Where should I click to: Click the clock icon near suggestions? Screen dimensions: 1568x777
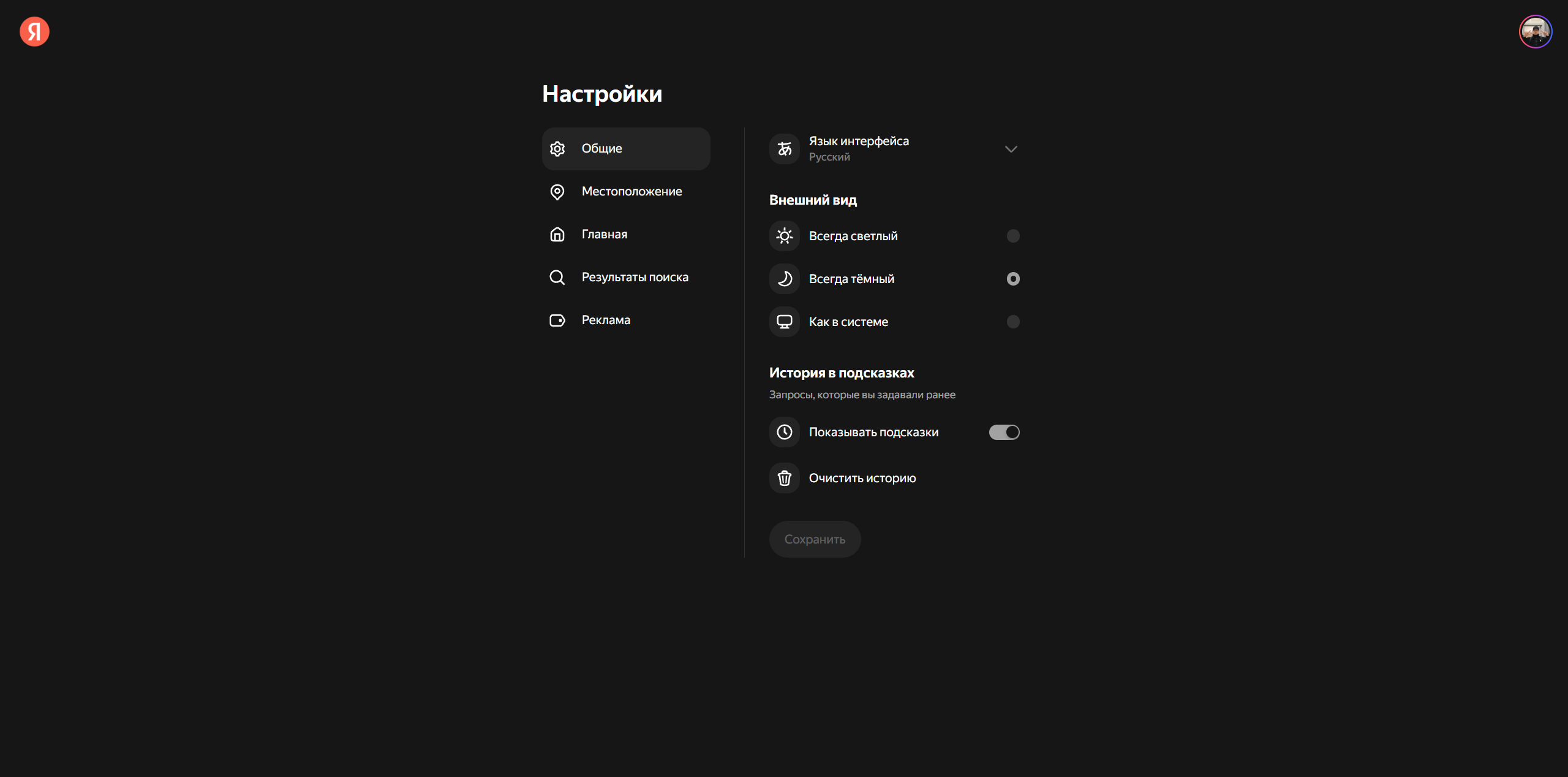(x=785, y=432)
